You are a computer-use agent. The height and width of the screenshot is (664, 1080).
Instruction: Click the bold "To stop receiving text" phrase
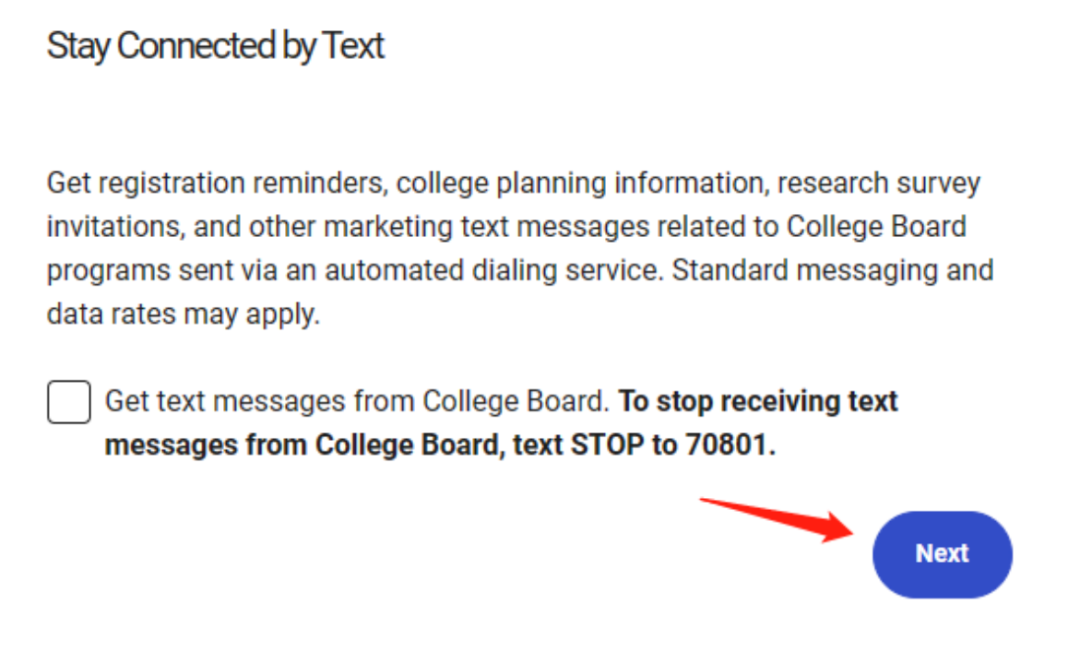coord(758,402)
